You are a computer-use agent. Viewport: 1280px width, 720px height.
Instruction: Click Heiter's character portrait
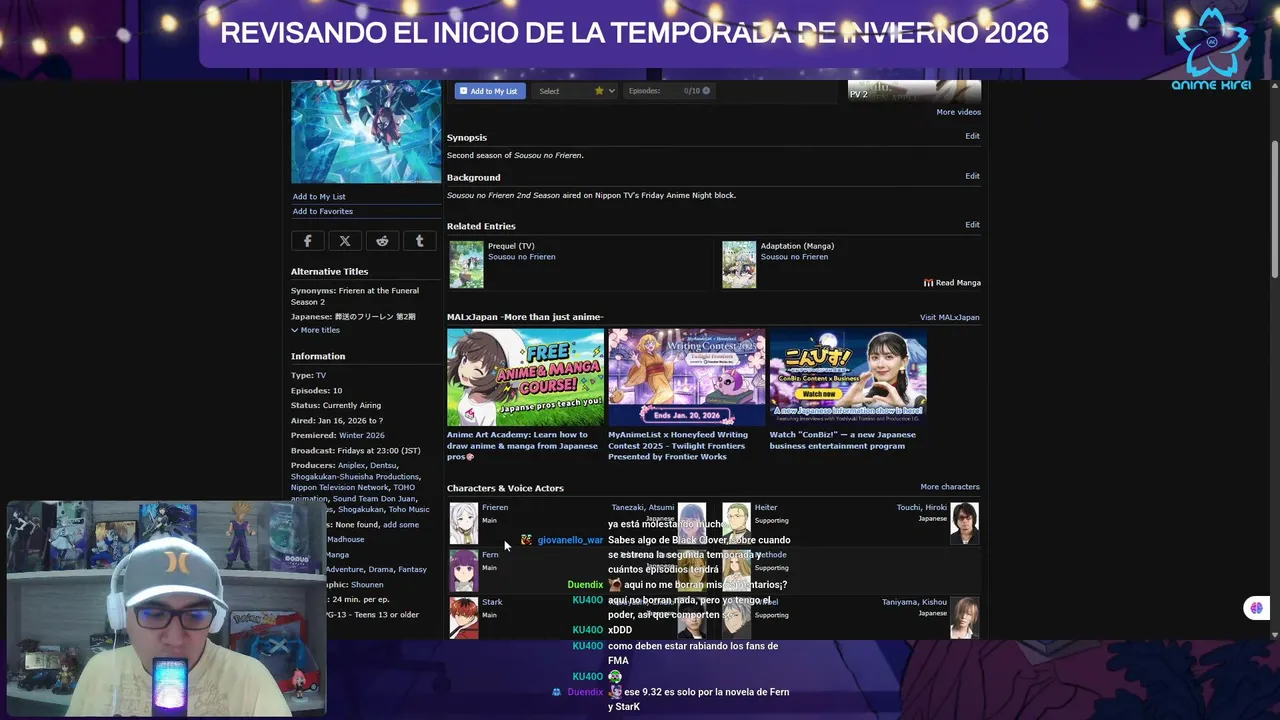tap(736, 522)
